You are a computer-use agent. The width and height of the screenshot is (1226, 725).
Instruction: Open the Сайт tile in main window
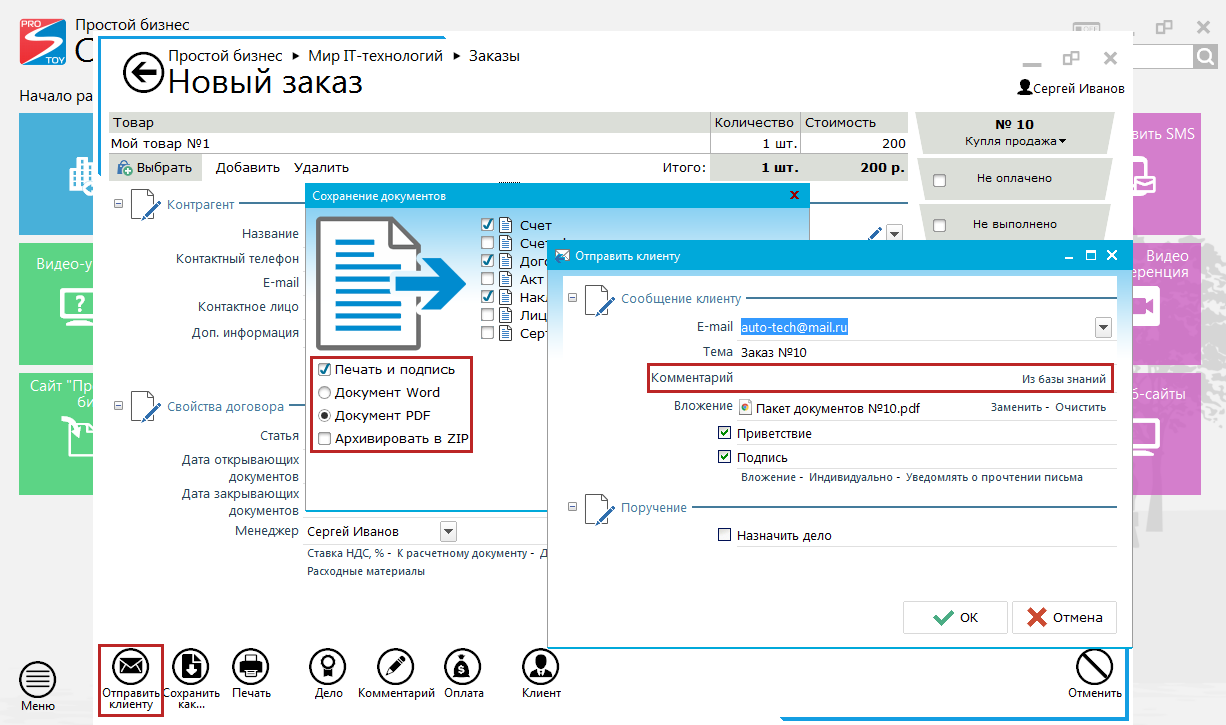(x=57, y=434)
